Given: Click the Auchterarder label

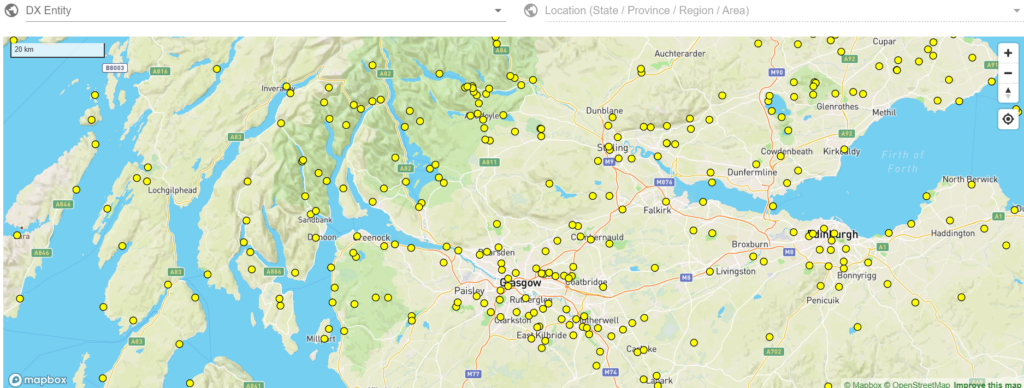Looking at the screenshot, I should click(x=679, y=53).
